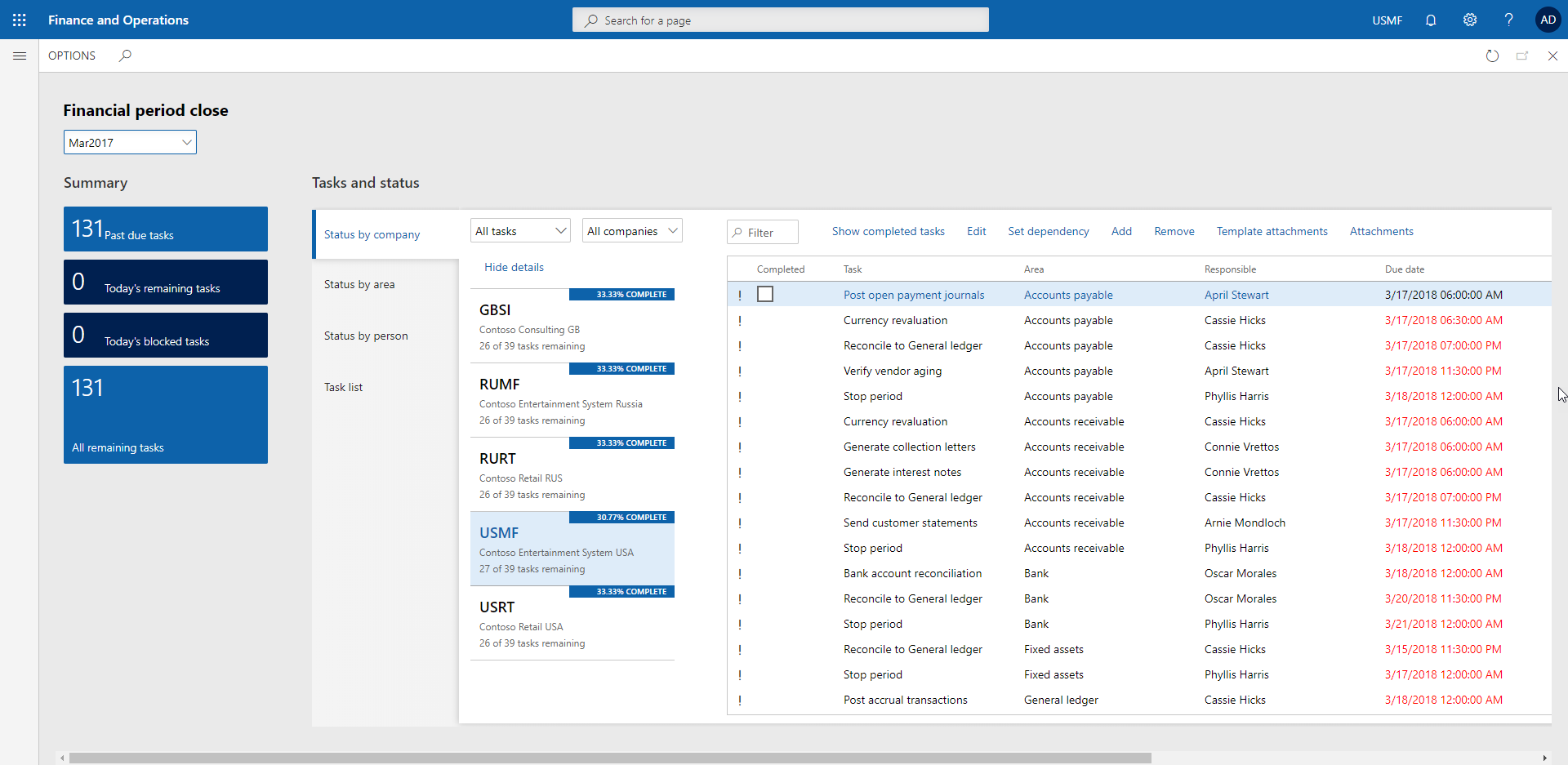The image size is (1568, 765).
Task: Click the search icon next to OPTIONS
Action: [125, 56]
